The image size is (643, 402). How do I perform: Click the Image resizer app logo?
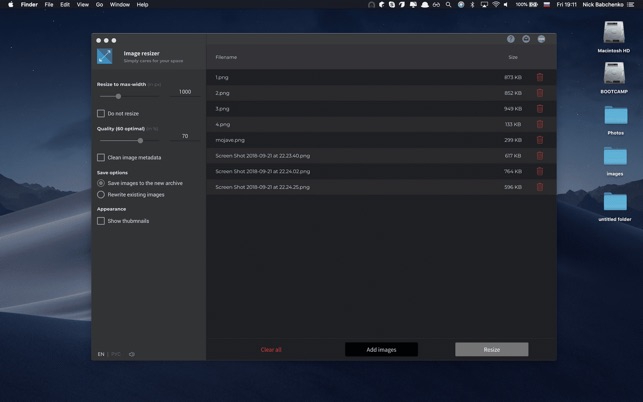(105, 56)
